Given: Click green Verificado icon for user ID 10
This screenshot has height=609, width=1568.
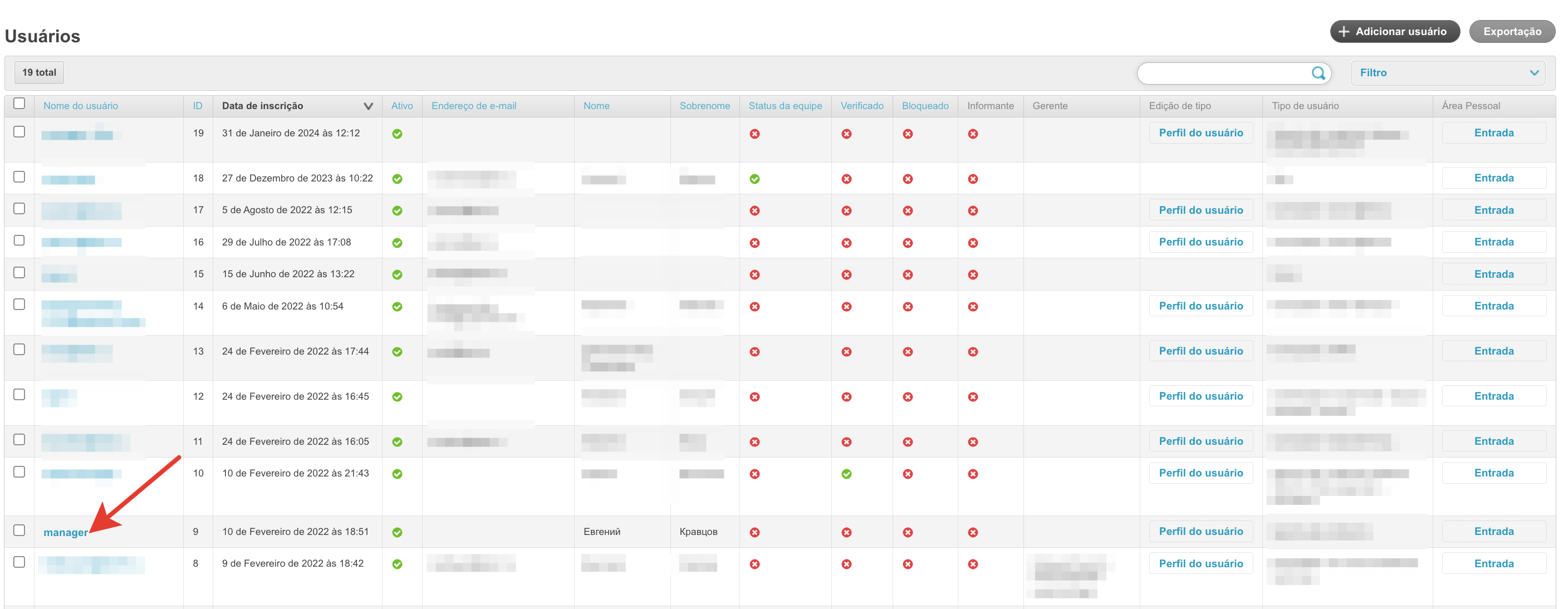Looking at the screenshot, I should (x=846, y=474).
